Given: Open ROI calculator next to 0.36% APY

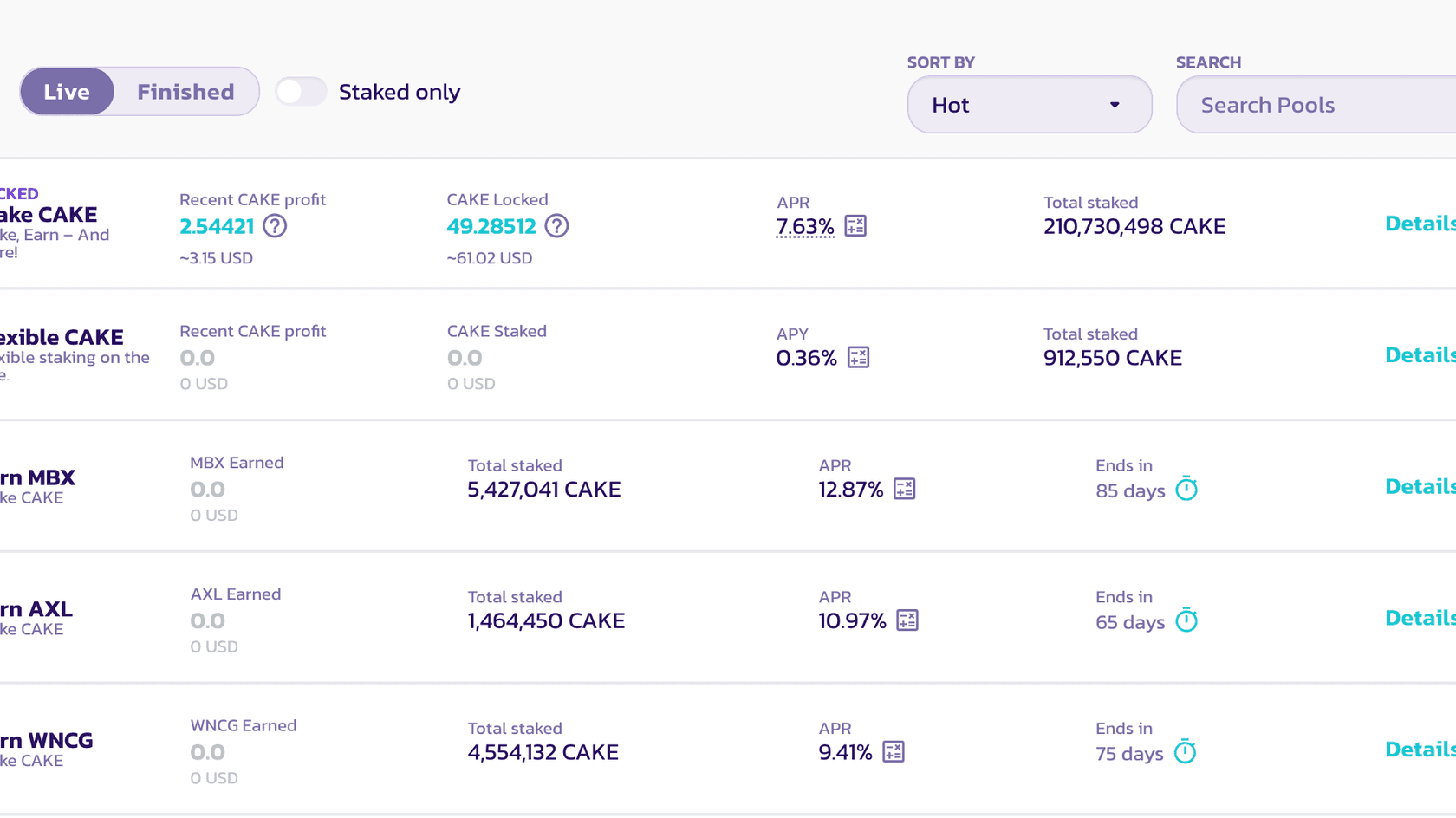Looking at the screenshot, I should point(858,358).
